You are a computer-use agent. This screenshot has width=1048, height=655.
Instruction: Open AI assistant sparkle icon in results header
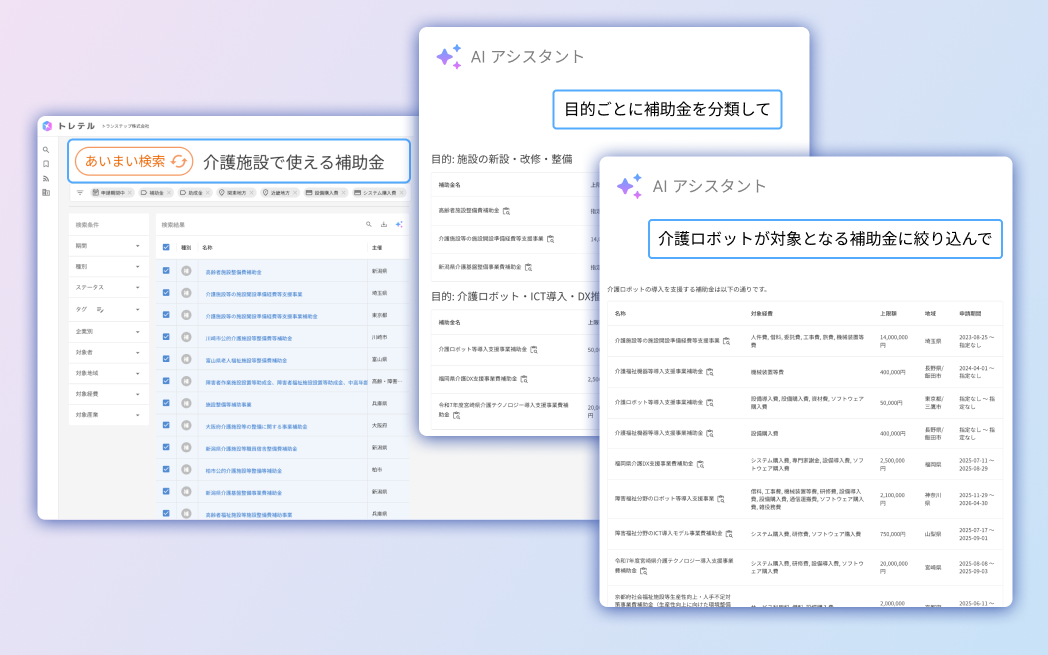tap(399, 225)
